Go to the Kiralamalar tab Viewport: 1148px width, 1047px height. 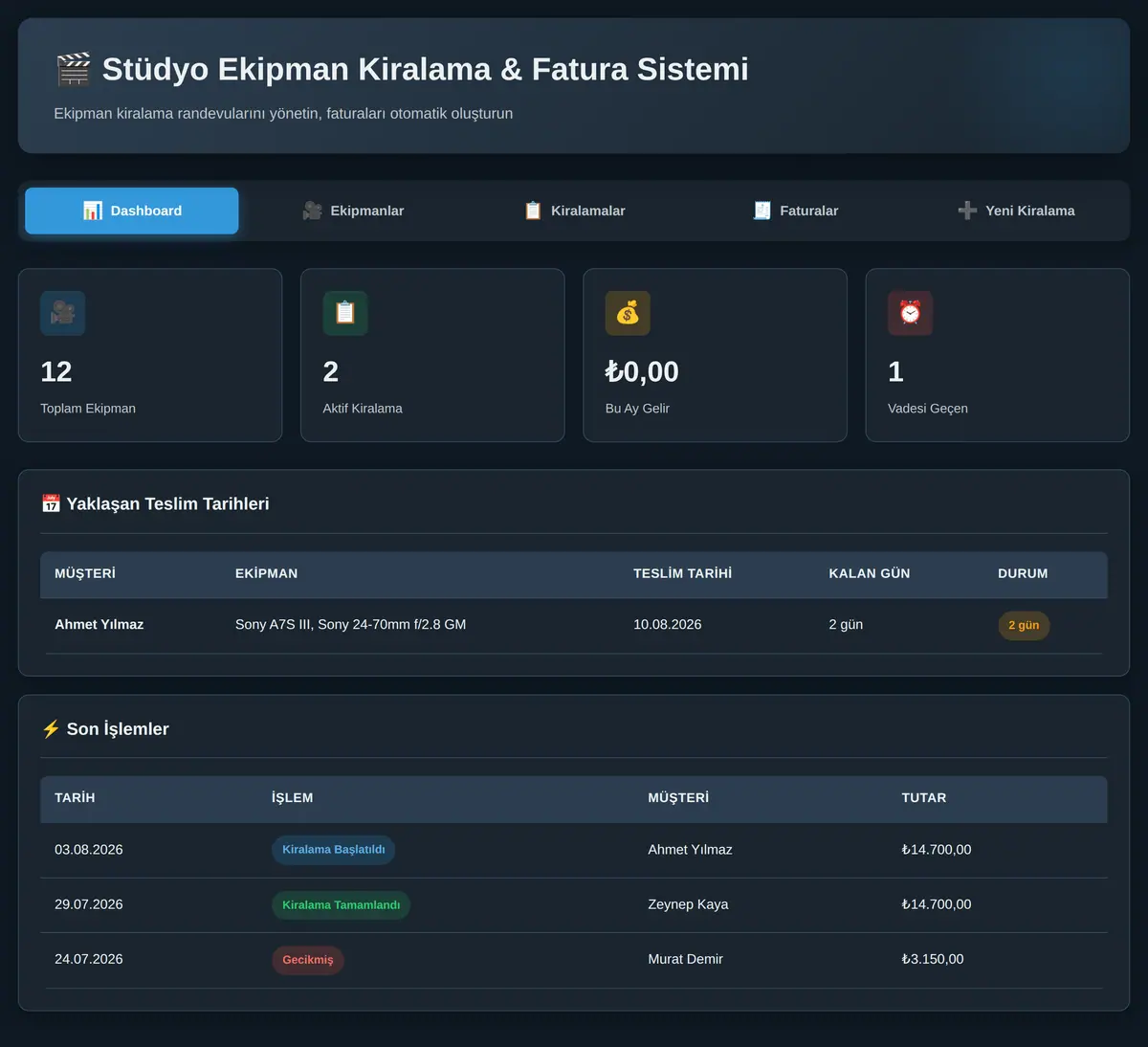coord(574,211)
